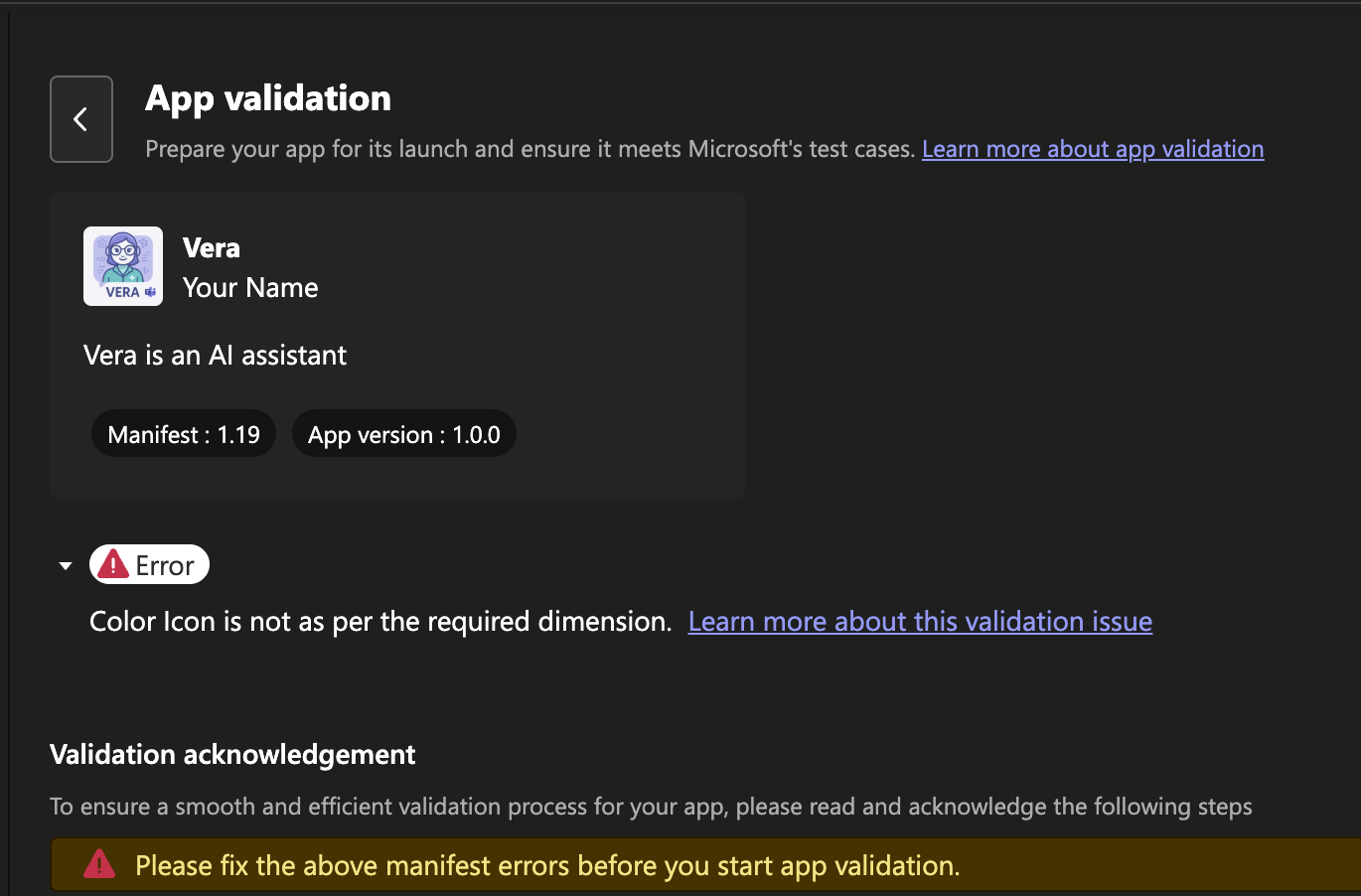Click the acknowledge following steps instruction text
Screen dimensions: 1361x896
click(651, 807)
